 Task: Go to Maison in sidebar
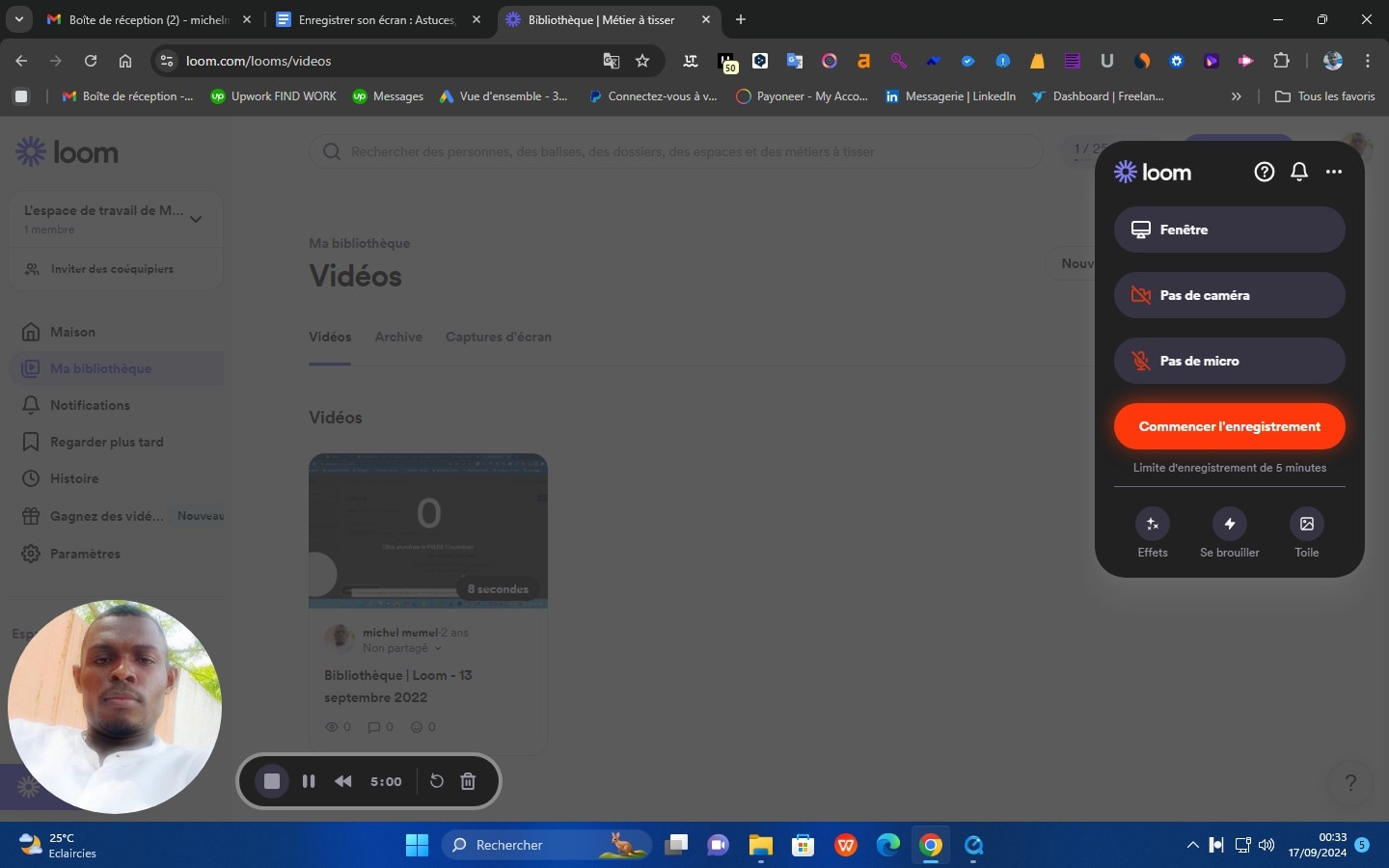pyautogui.click(x=72, y=332)
